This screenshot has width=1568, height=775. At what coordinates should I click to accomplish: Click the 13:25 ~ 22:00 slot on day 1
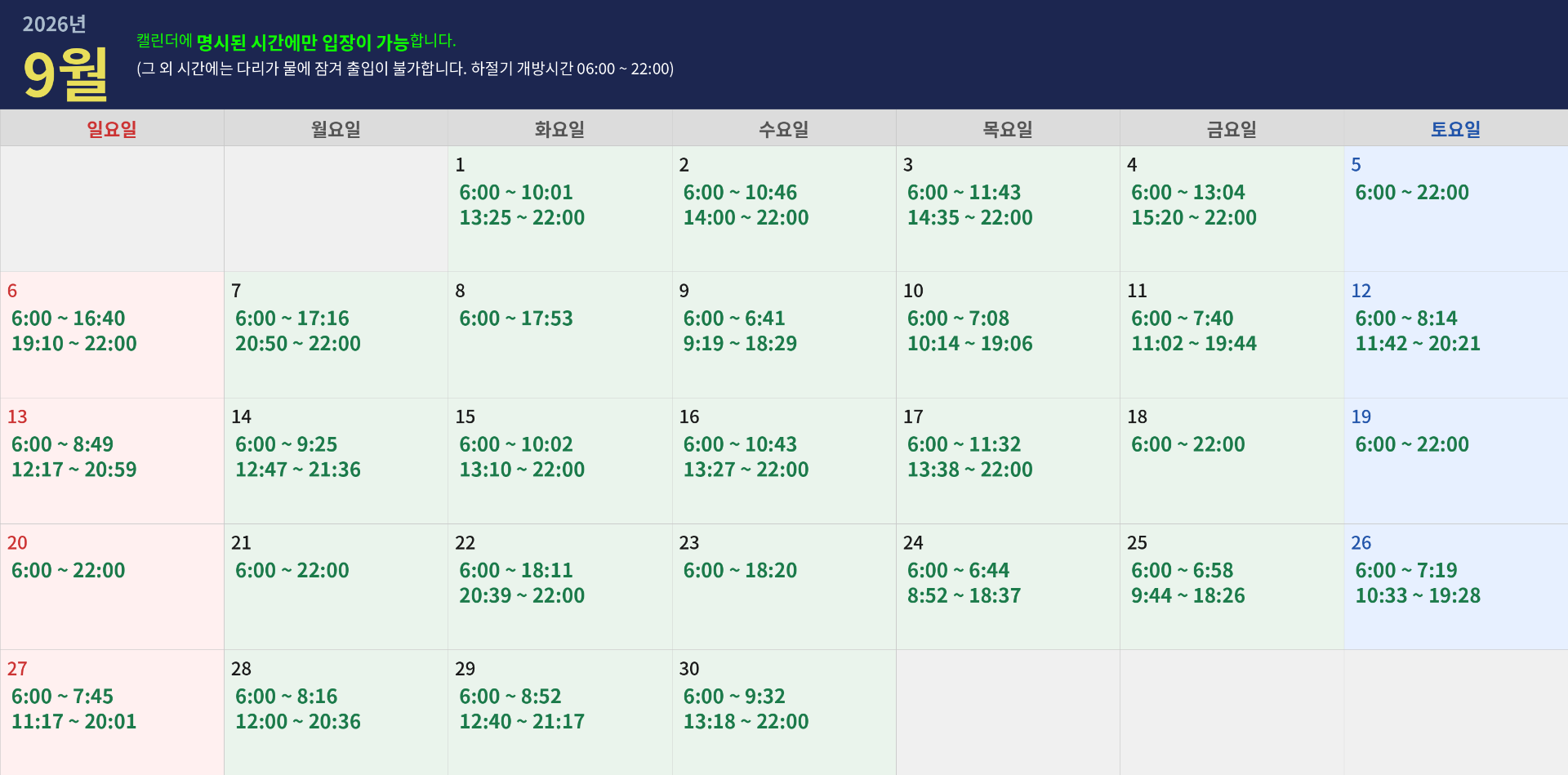click(x=522, y=218)
